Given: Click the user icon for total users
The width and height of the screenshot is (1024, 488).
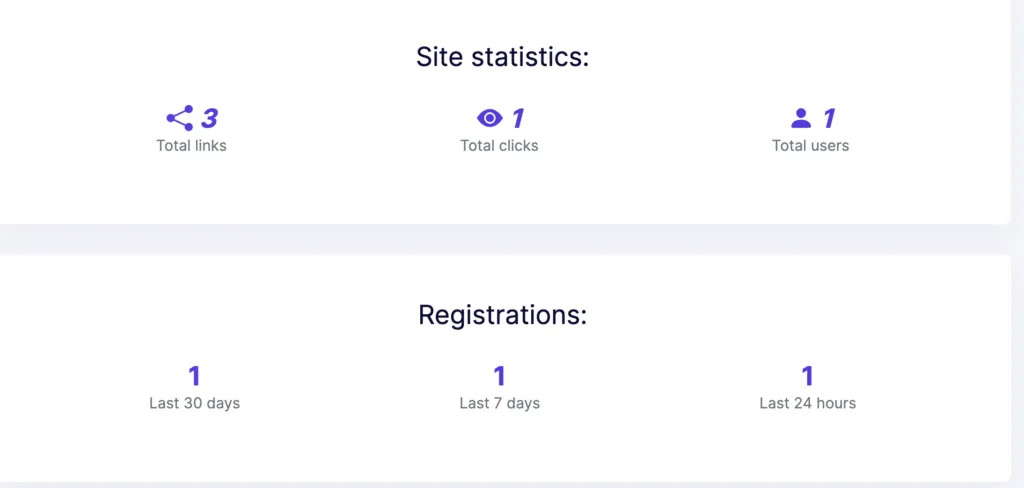Looking at the screenshot, I should pyautogui.click(x=801, y=118).
